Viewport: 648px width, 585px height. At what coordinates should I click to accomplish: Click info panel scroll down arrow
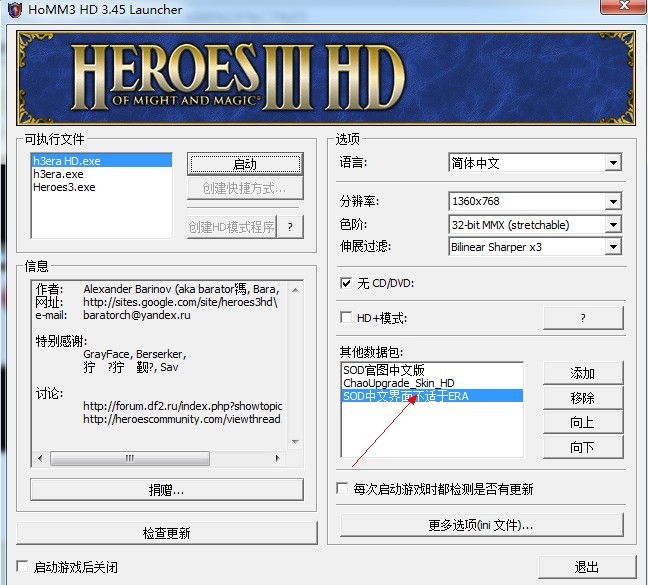(x=295, y=442)
